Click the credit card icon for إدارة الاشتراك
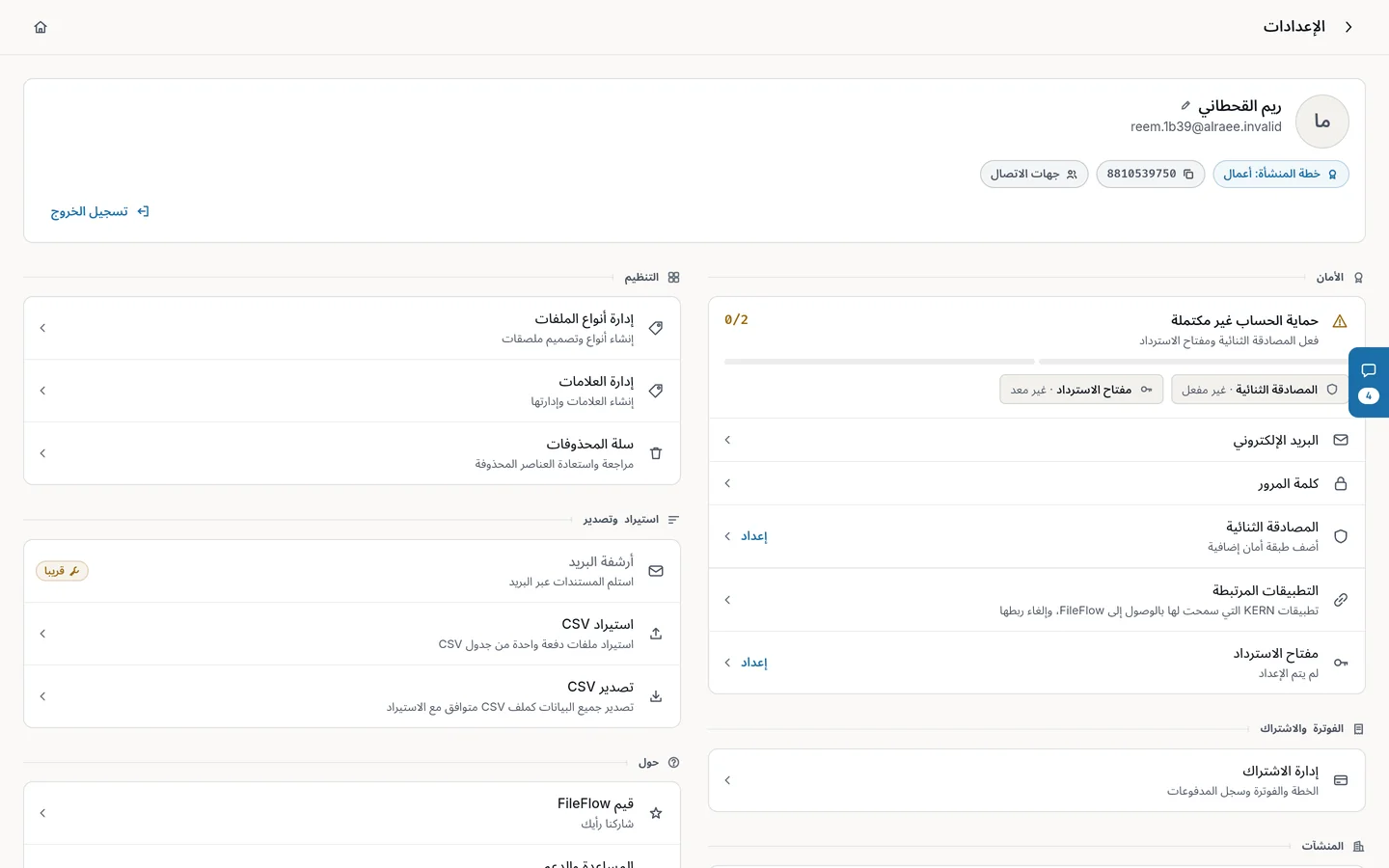Screen dimensions: 1389x868 click(1340, 780)
